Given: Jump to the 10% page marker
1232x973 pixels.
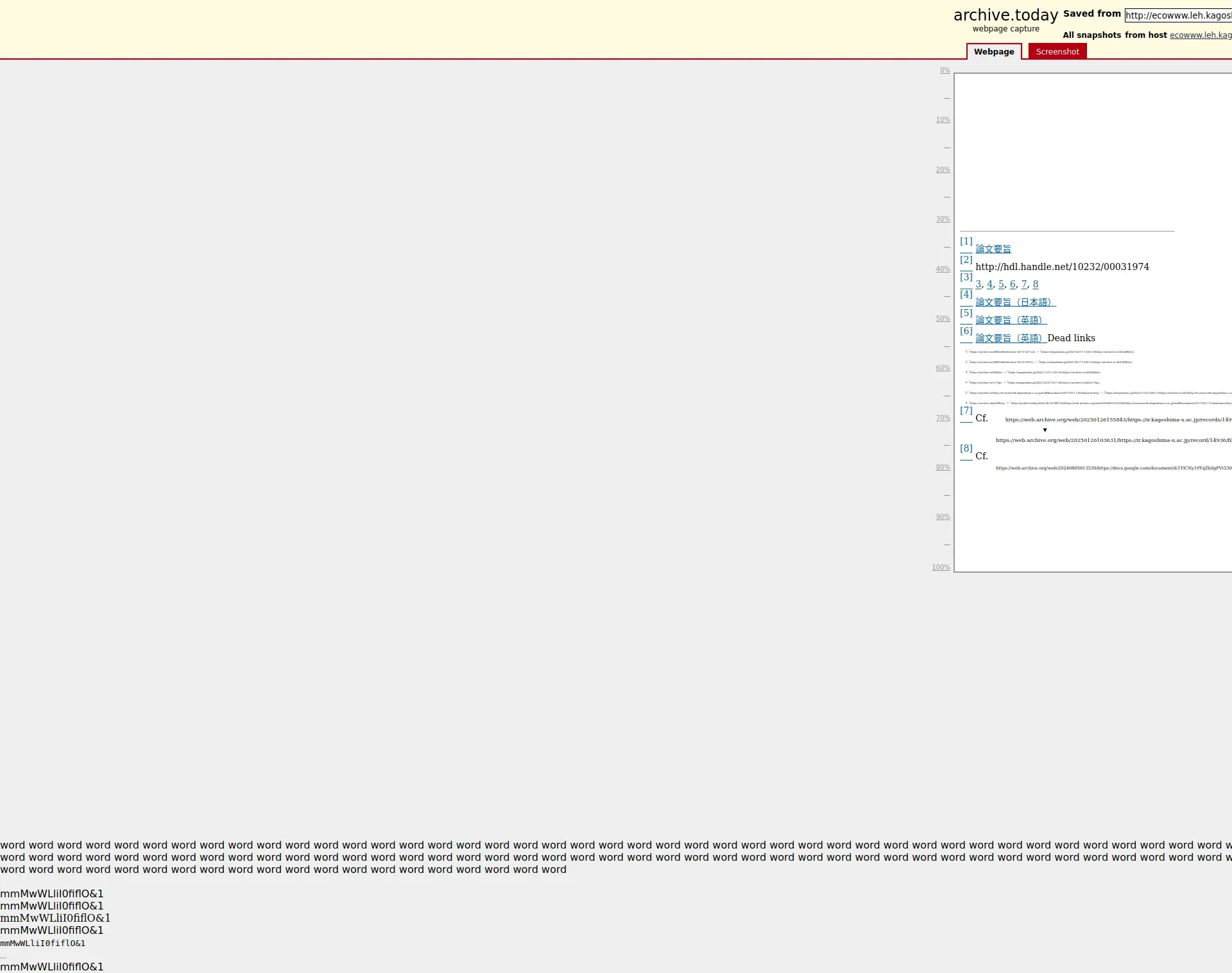Looking at the screenshot, I should (943, 120).
